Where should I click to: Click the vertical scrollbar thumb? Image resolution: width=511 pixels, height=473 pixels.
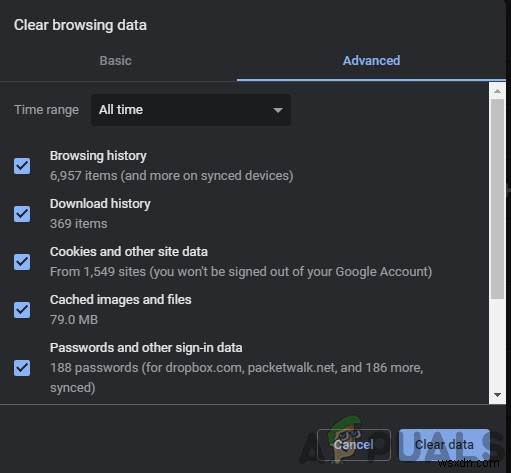497,199
